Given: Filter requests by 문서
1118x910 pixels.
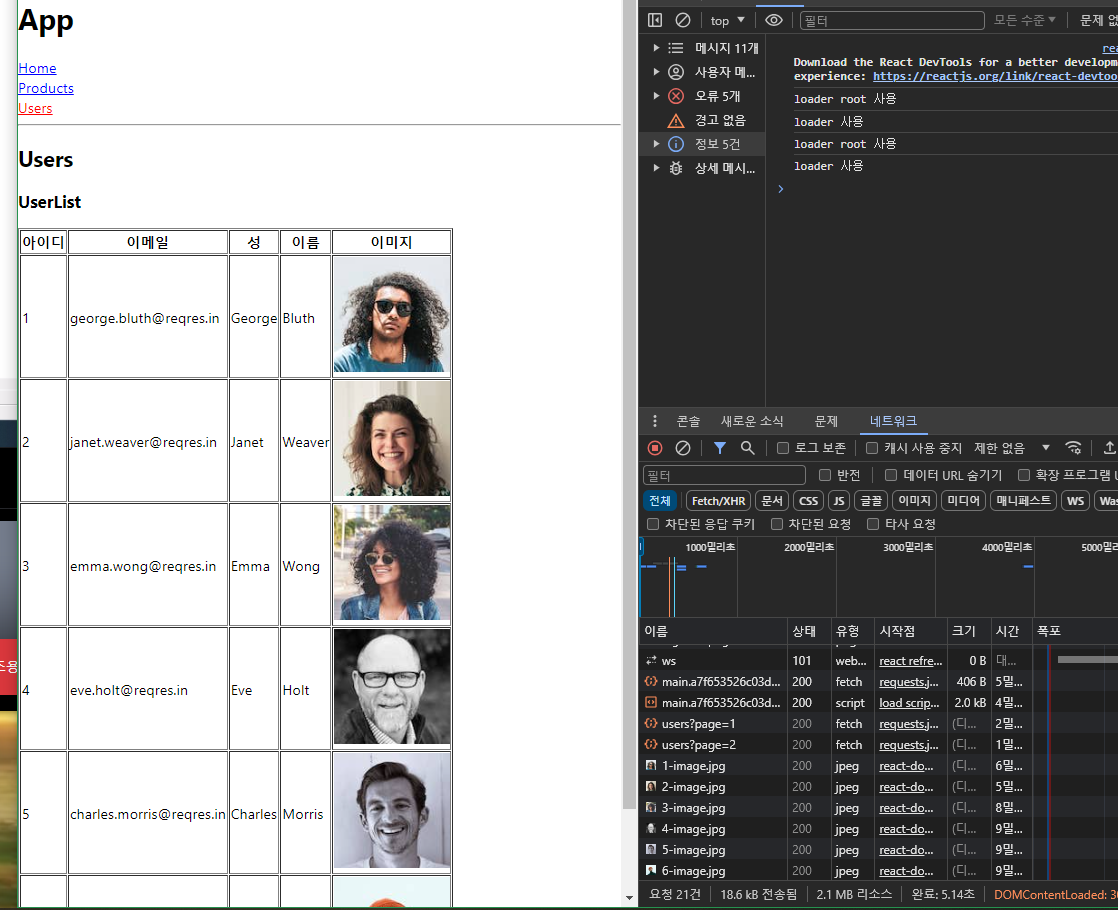Looking at the screenshot, I should [x=771, y=501].
